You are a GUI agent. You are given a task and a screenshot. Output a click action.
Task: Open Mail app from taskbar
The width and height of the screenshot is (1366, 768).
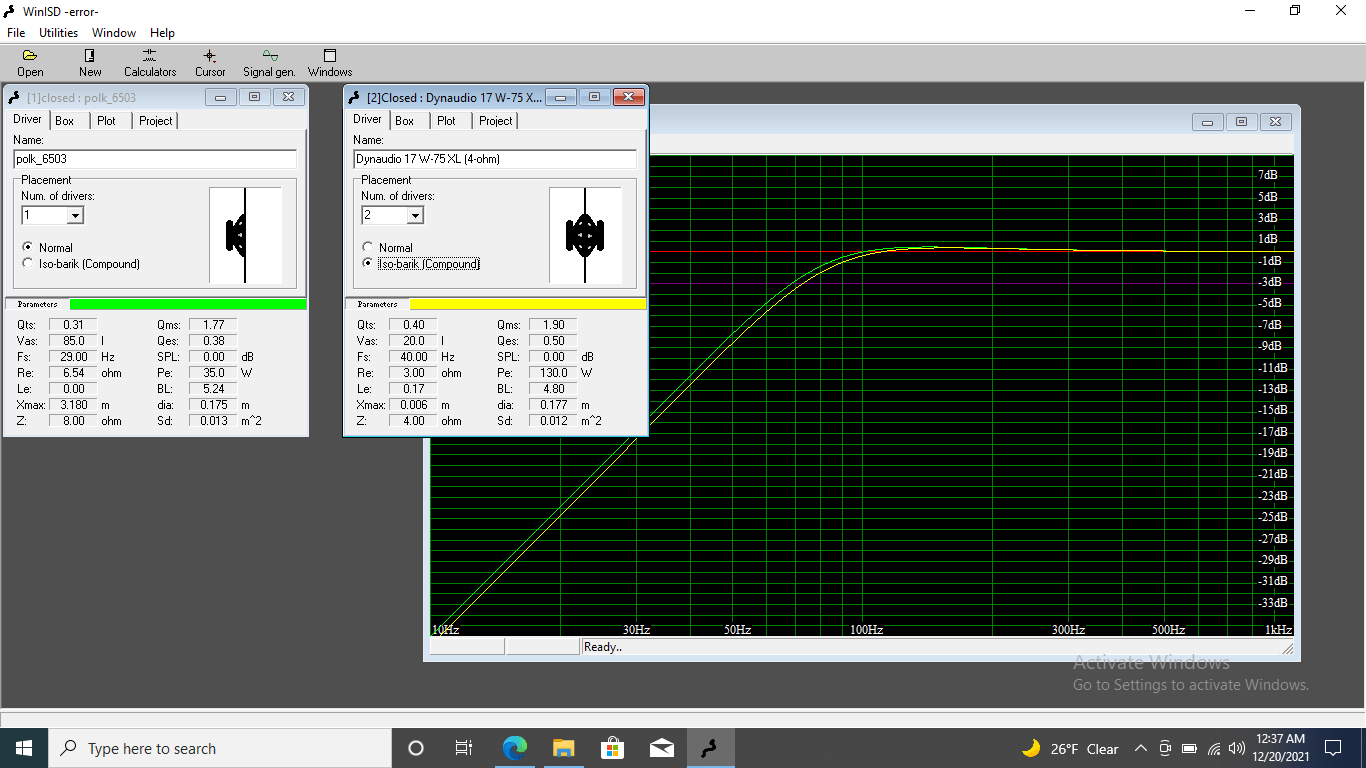[662, 748]
